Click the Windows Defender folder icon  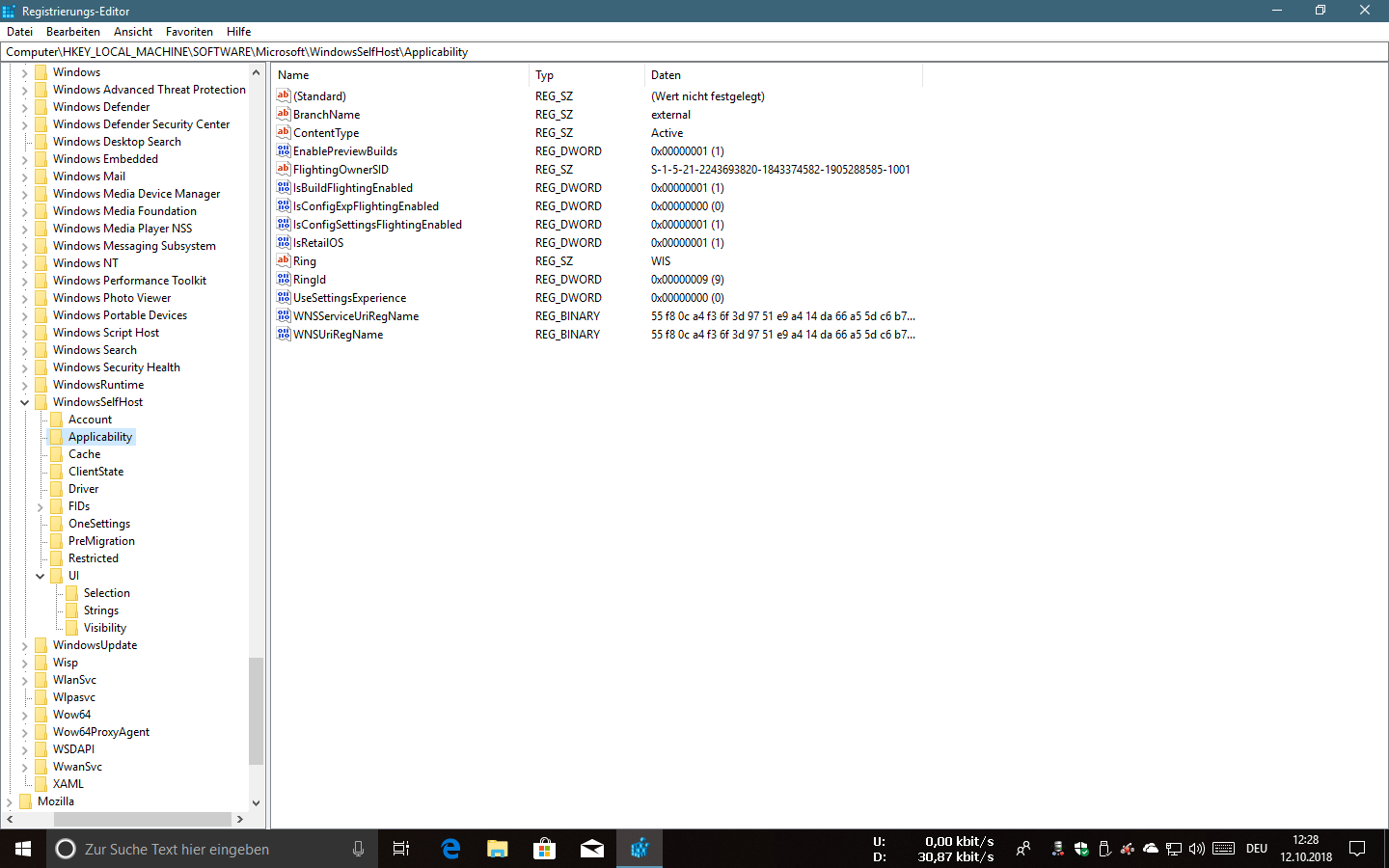click(x=41, y=107)
